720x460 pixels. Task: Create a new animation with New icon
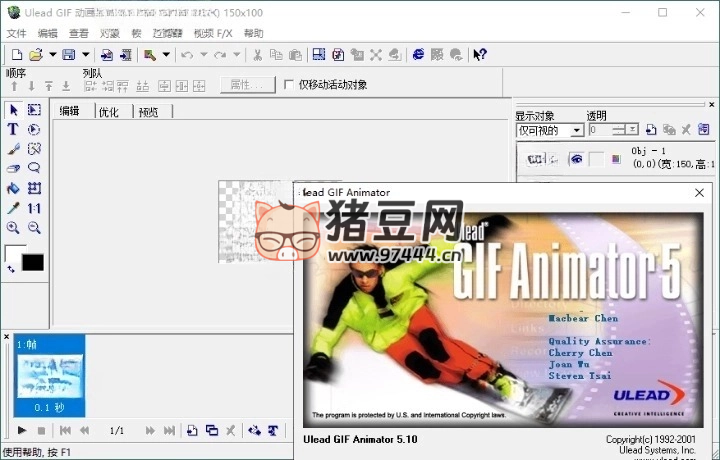[17, 55]
